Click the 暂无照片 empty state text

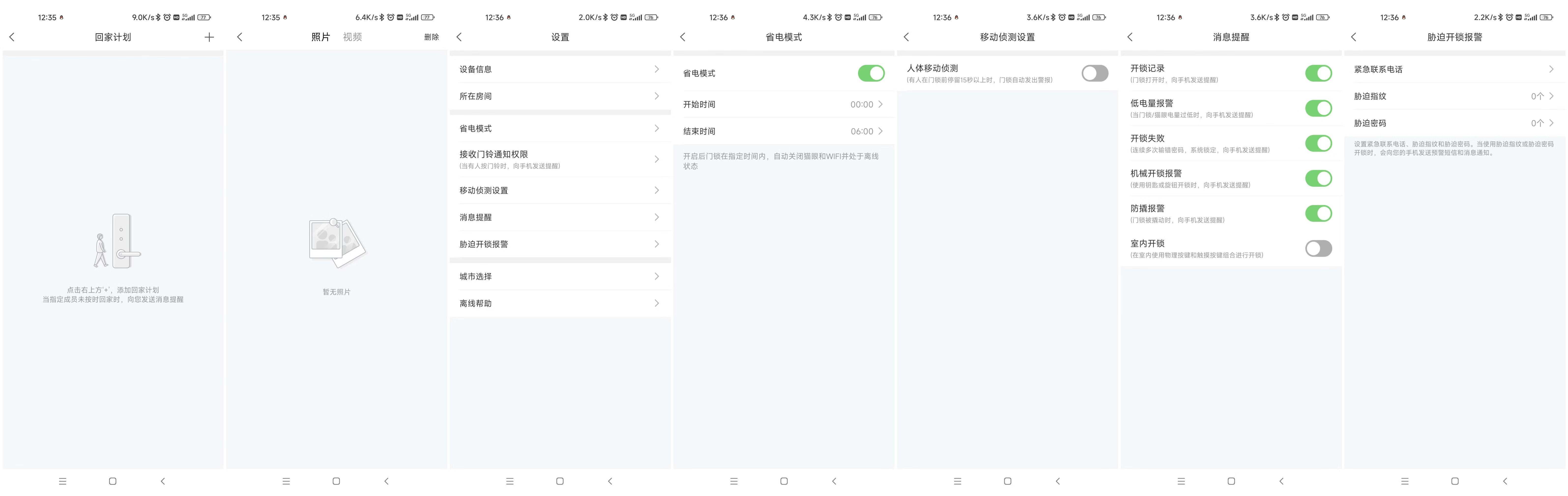pos(337,292)
